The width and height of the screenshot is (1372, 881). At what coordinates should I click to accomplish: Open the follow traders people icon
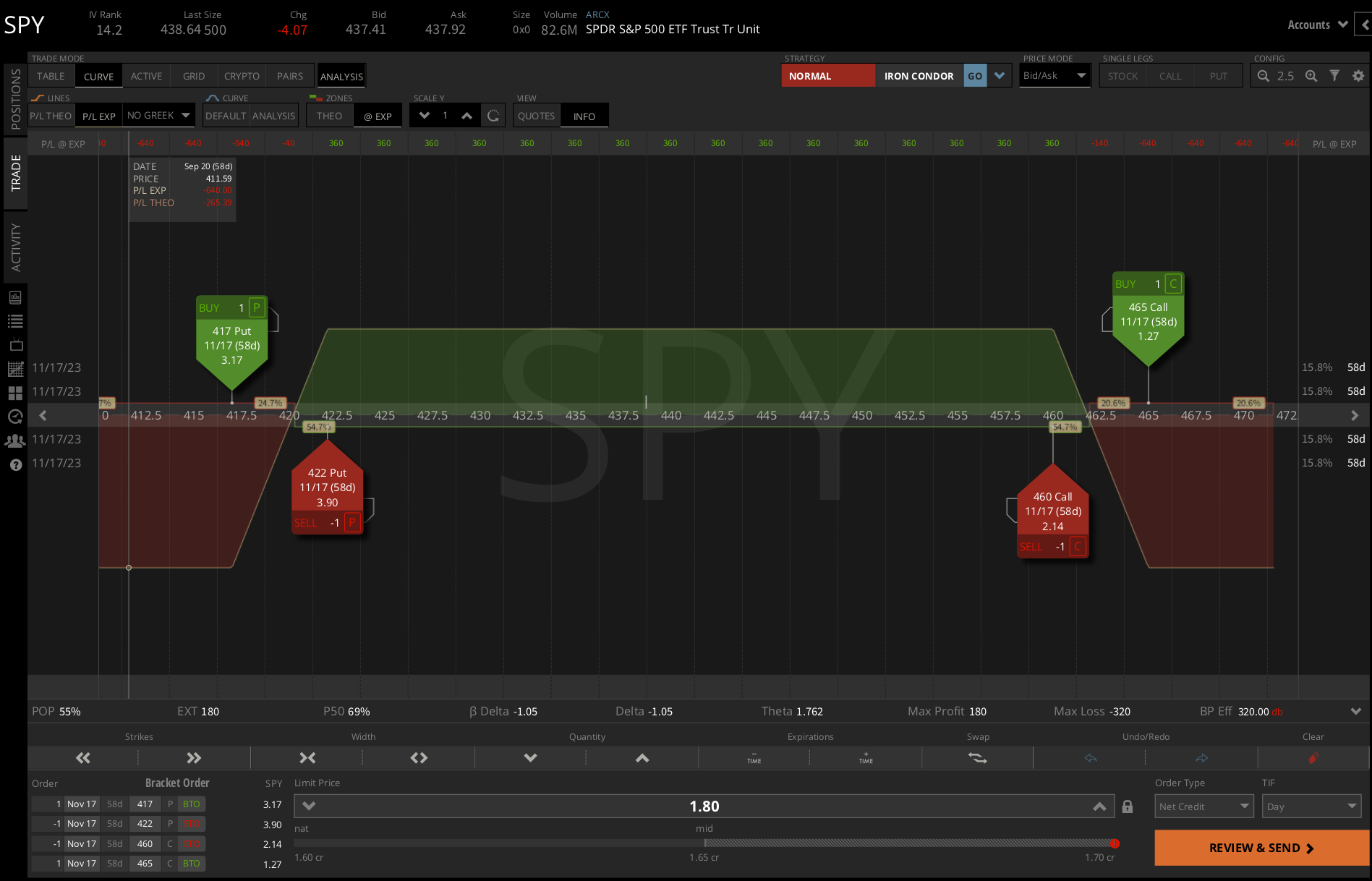15,440
